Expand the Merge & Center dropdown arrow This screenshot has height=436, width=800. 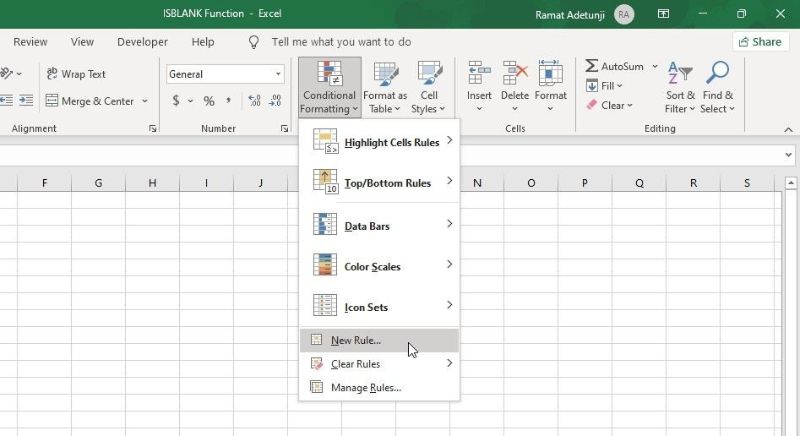coord(145,101)
